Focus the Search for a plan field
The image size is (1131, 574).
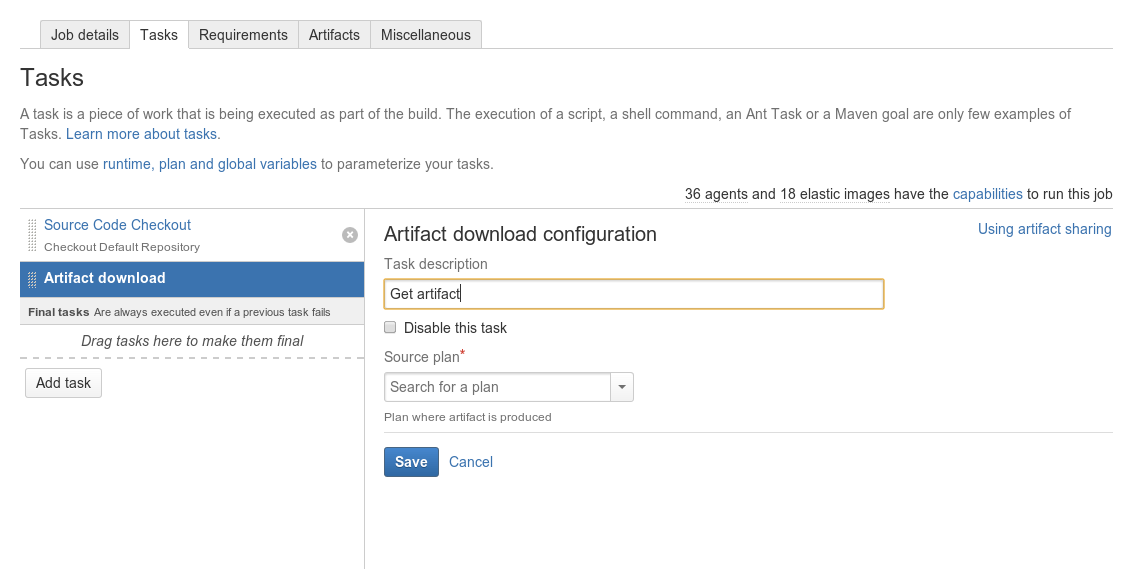click(498, 387)
